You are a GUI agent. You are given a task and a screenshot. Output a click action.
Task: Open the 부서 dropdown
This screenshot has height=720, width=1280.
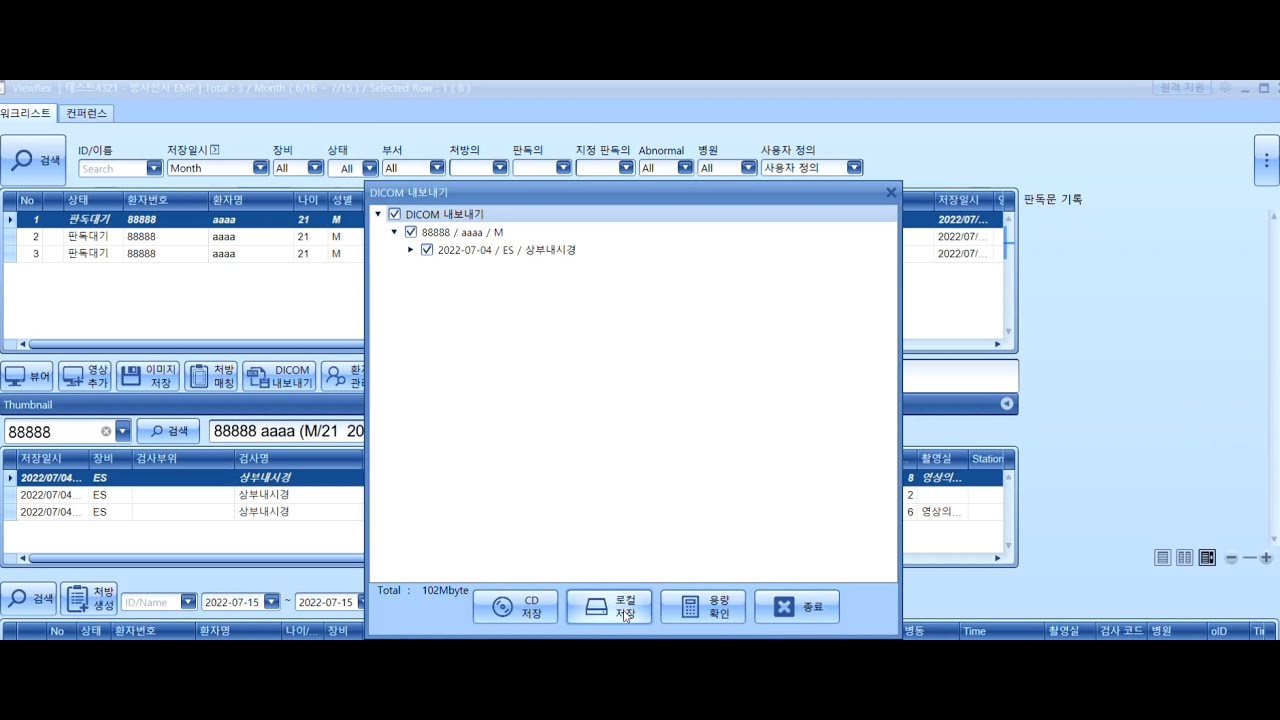coord(437,168)
